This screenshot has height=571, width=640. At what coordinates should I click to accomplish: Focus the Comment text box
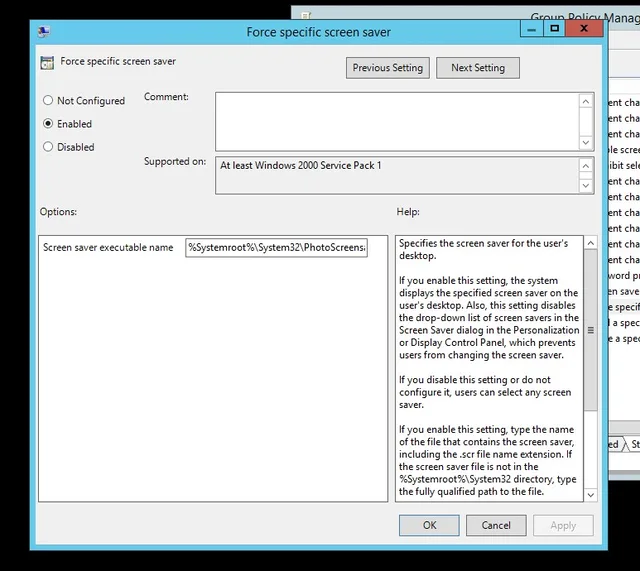point(397,122)
